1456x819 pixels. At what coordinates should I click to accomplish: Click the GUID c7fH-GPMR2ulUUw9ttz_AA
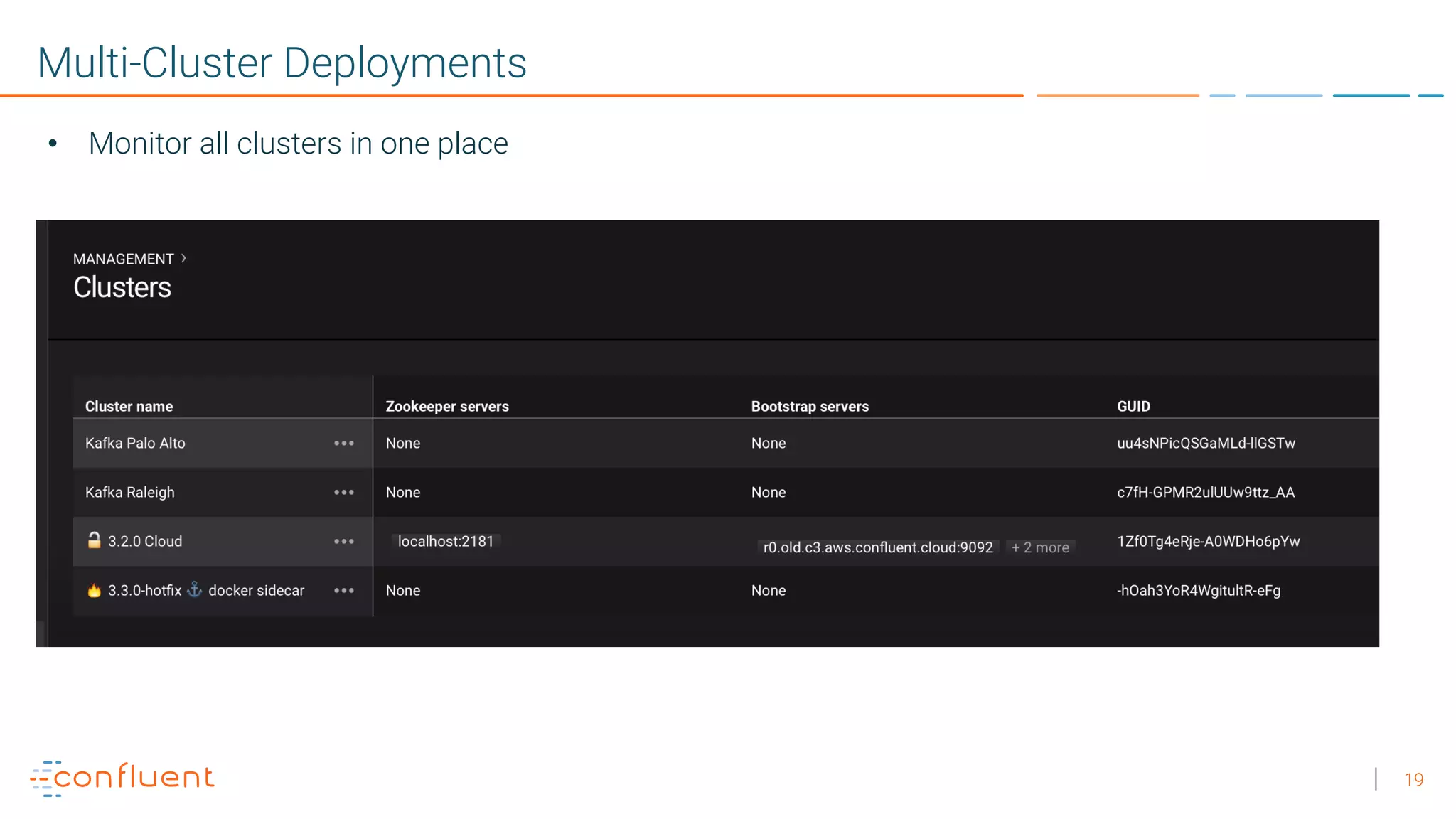pos(1206,492)
